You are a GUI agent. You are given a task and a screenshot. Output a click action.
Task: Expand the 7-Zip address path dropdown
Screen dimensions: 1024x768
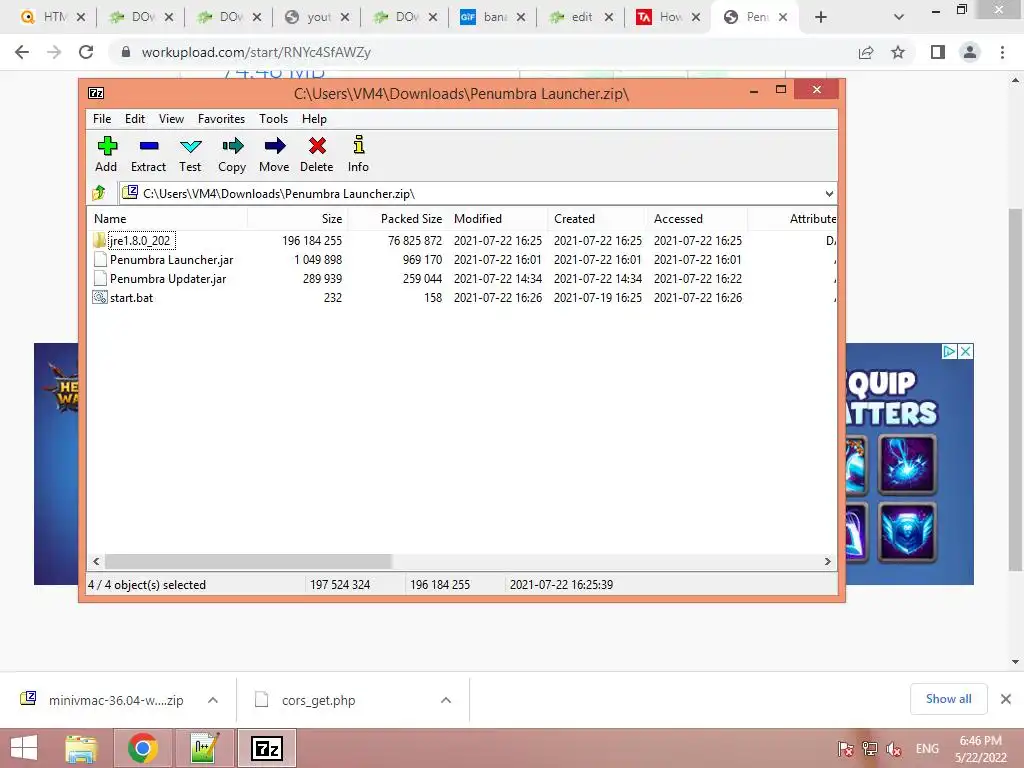[829, 193]
